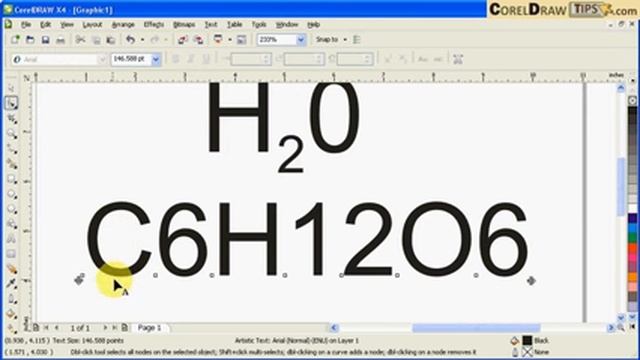Toggle bold formatting on property bar
Screen dimensions: 640x360
[176, 59]
